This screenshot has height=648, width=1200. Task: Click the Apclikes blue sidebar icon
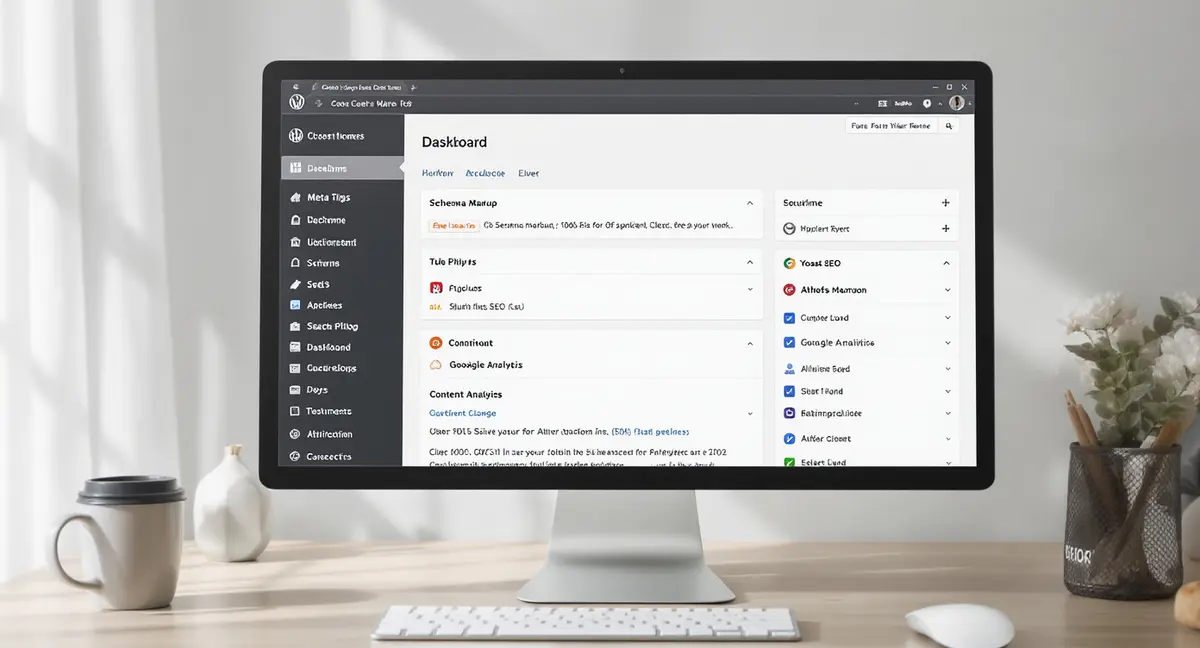[x=296, y=305]
